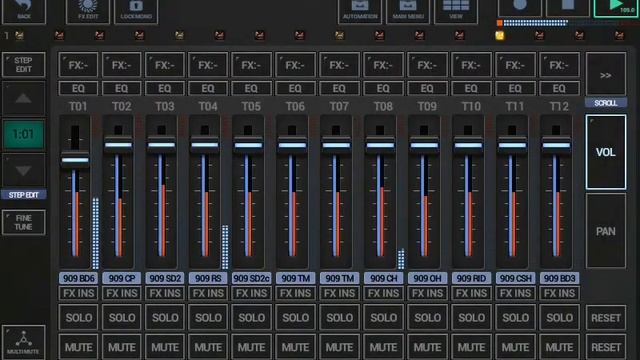Open the FX:- slot for track T04
Screen dimensions: 640x360
208,65
